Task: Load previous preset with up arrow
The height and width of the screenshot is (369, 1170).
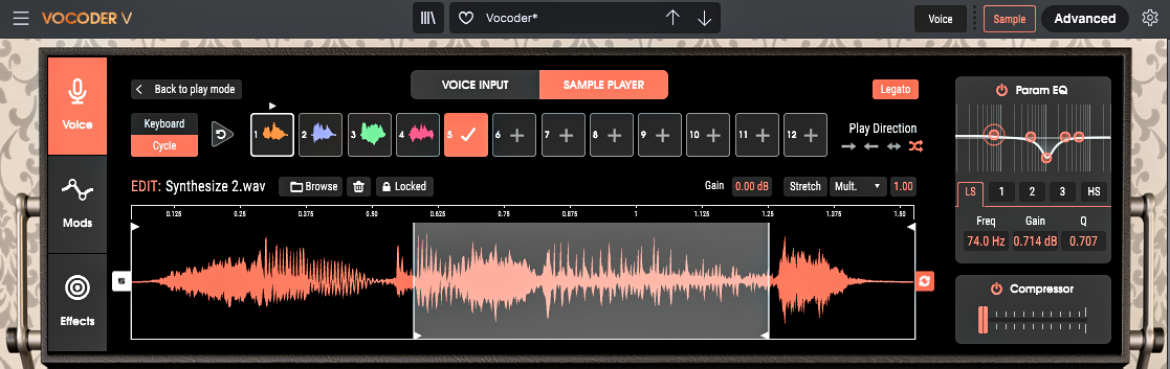Action: tap(673, 18)
